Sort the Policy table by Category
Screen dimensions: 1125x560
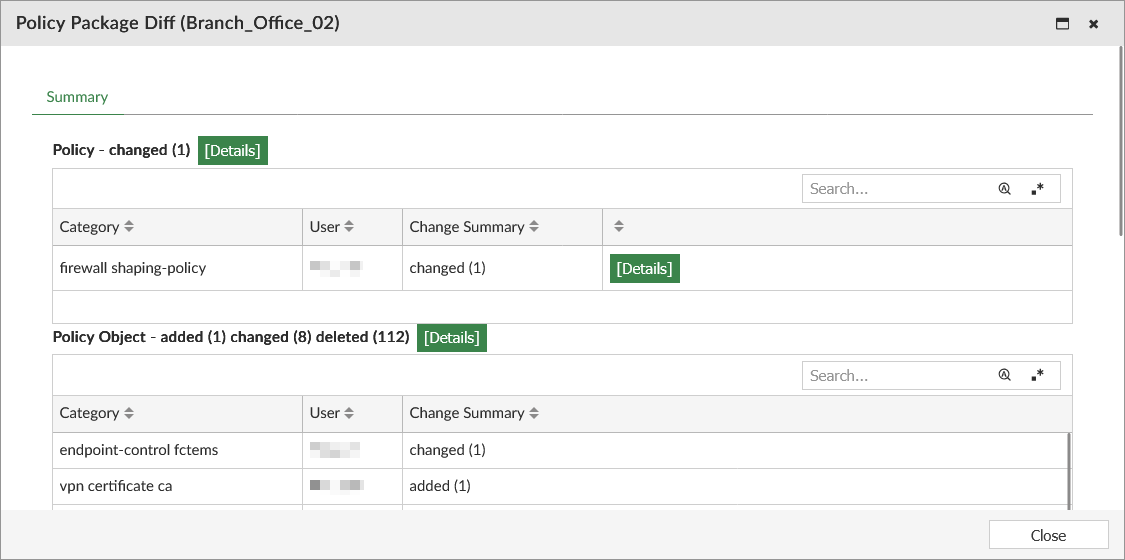coord(129,227)
